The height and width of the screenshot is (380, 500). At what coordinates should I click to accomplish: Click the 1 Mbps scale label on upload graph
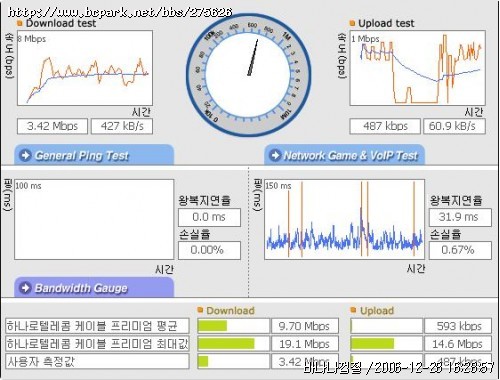[365, 39]
